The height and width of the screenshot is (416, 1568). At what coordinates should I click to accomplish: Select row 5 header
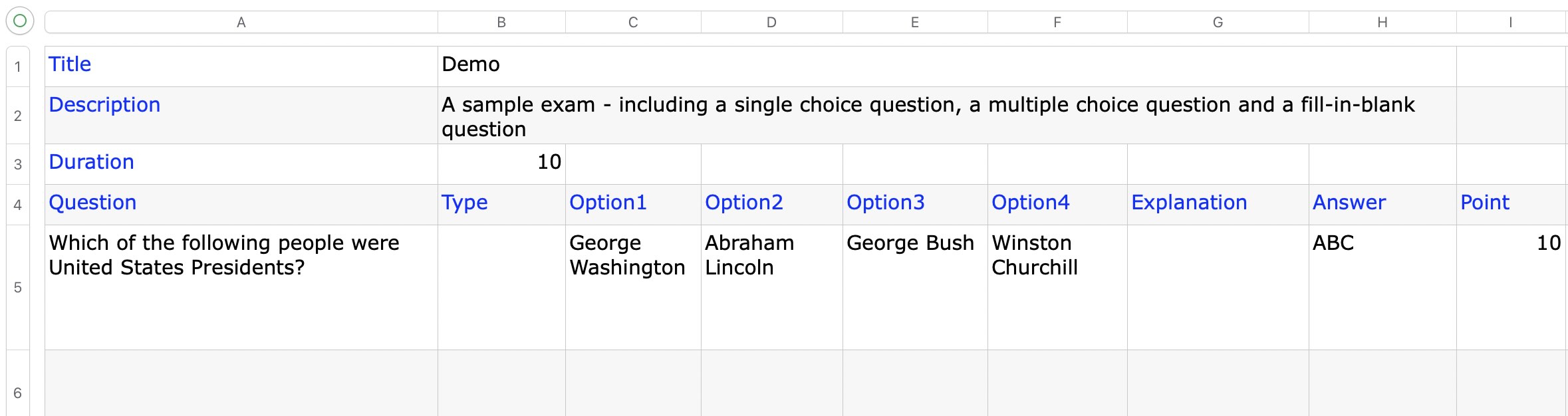coord(18,287)
